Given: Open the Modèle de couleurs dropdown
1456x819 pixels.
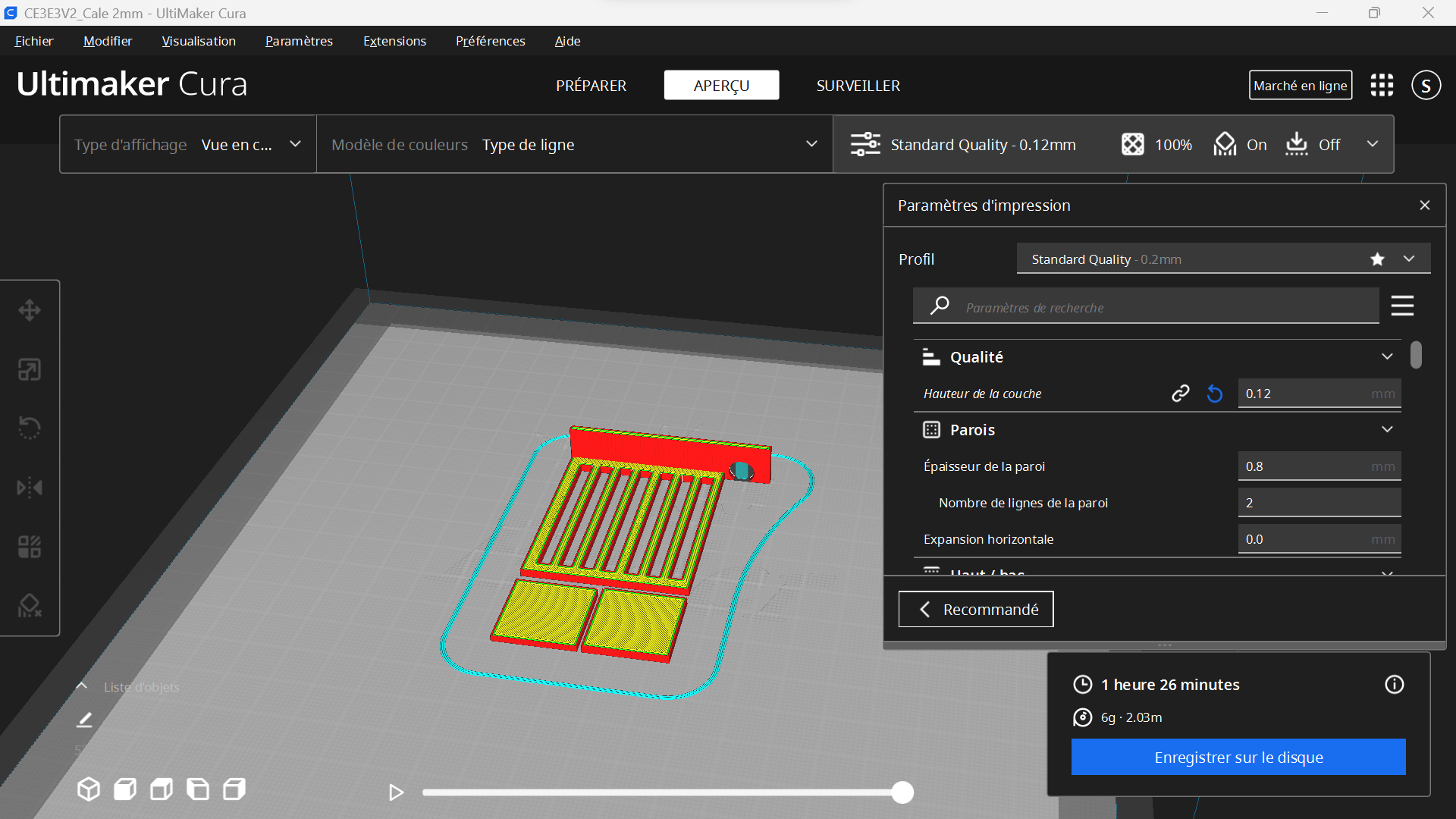Looking at the screenshot, I should (x=574, y=144).
